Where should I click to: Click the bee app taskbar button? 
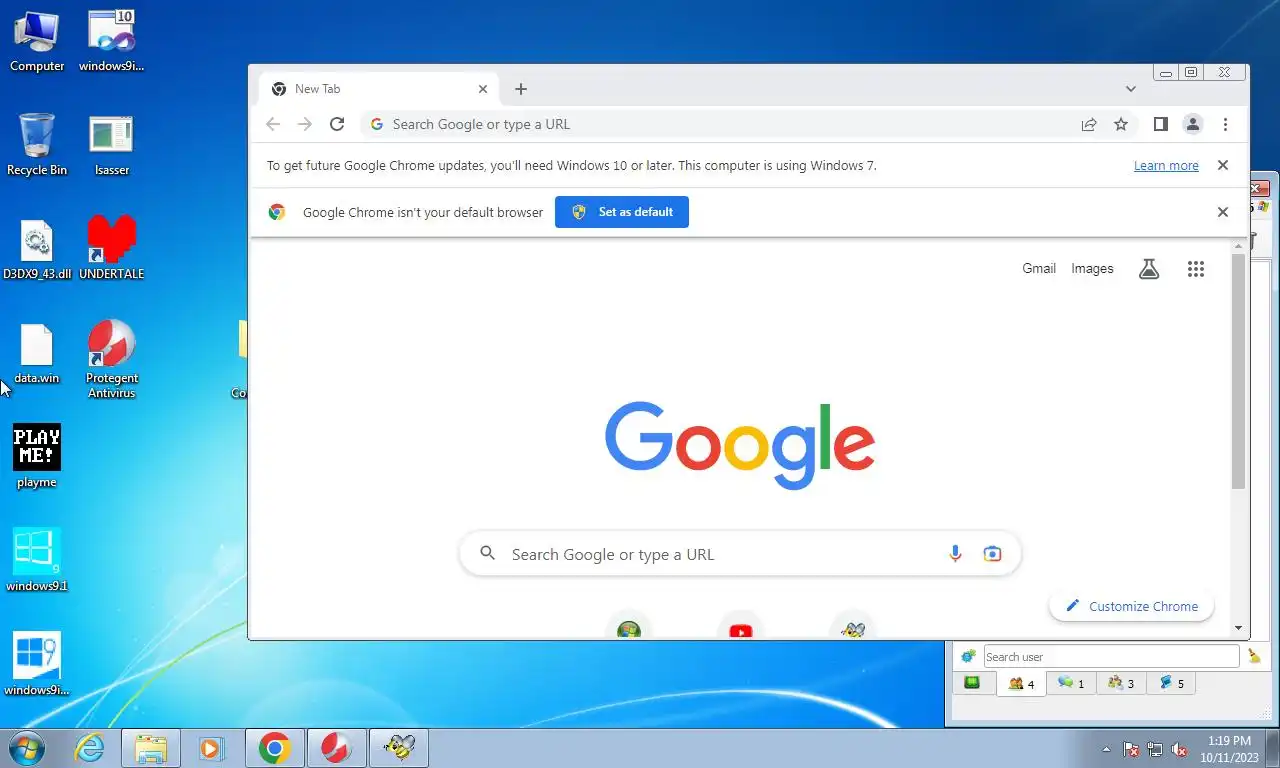click(x=399, y=748)
